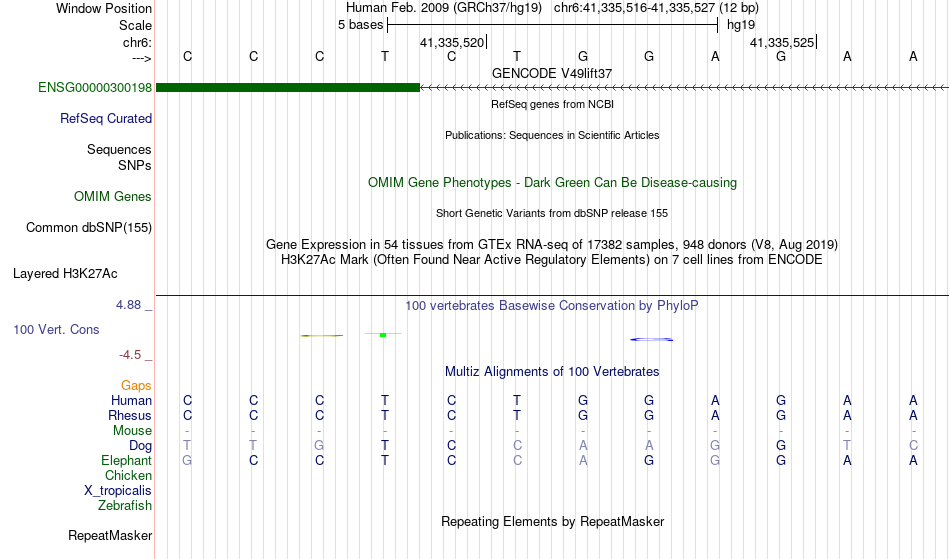
Task: Click Multiz Alignments of 100 Vertebrates title
Action: [x=552, y=371]
